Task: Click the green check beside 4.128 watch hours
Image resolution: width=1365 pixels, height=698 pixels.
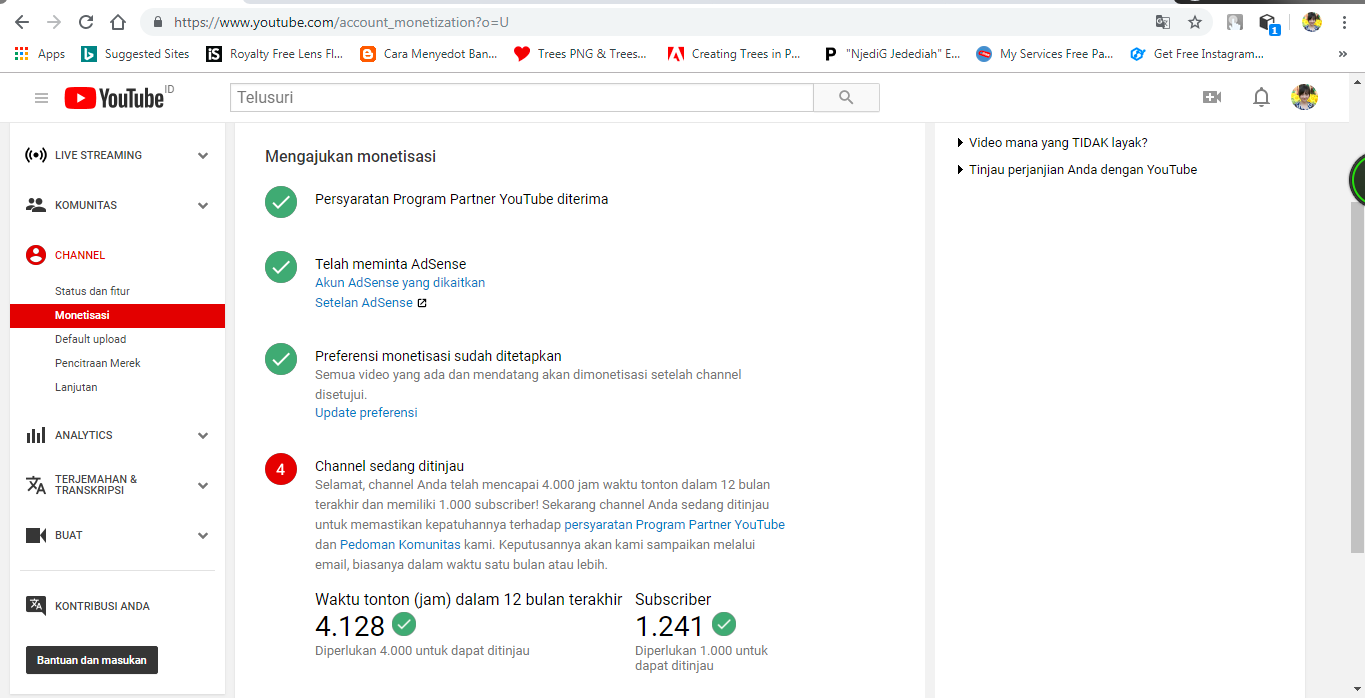Action: [404, 625]
